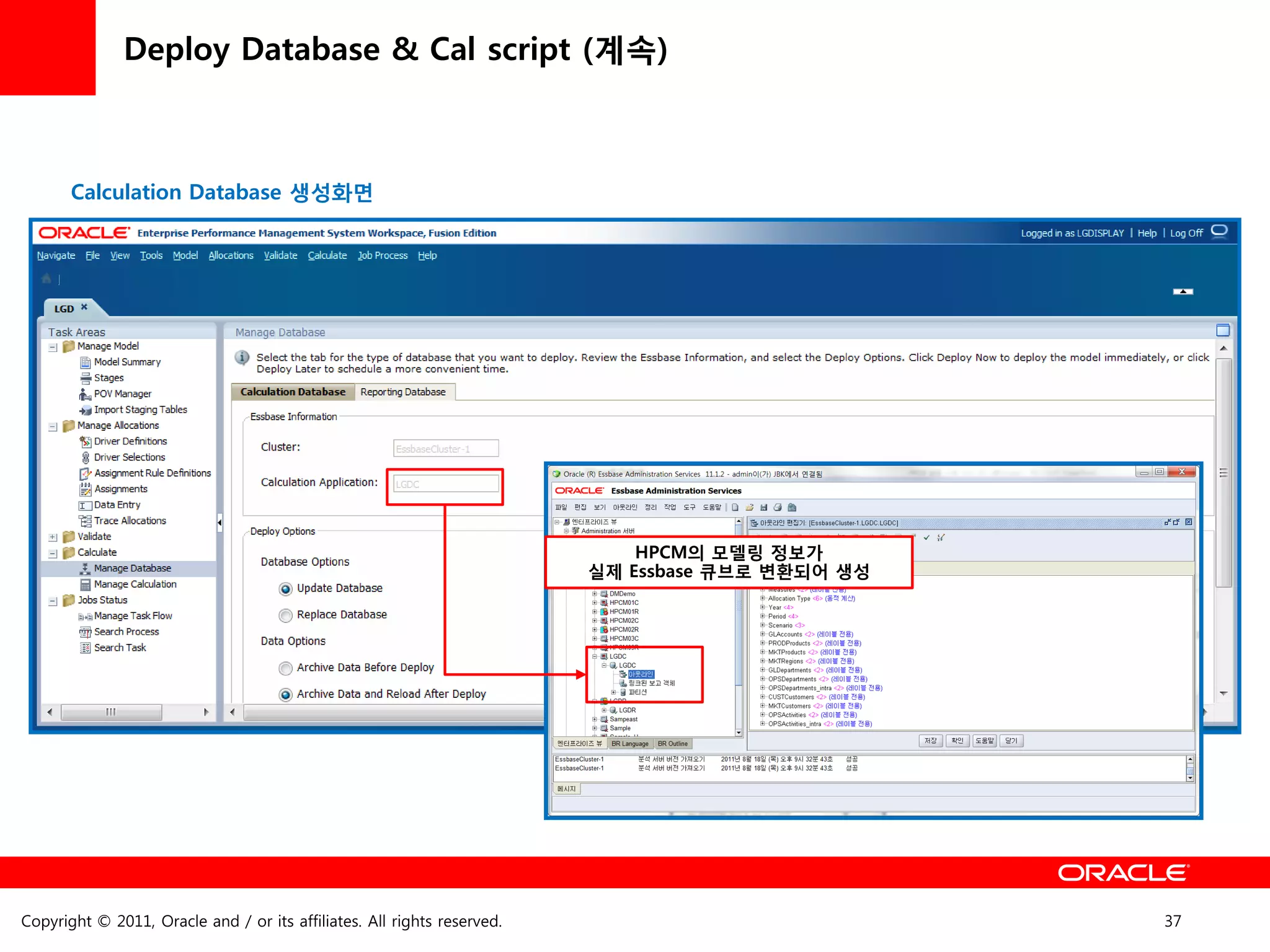Select Archive Data Before Deploy option

pos(285,668)
